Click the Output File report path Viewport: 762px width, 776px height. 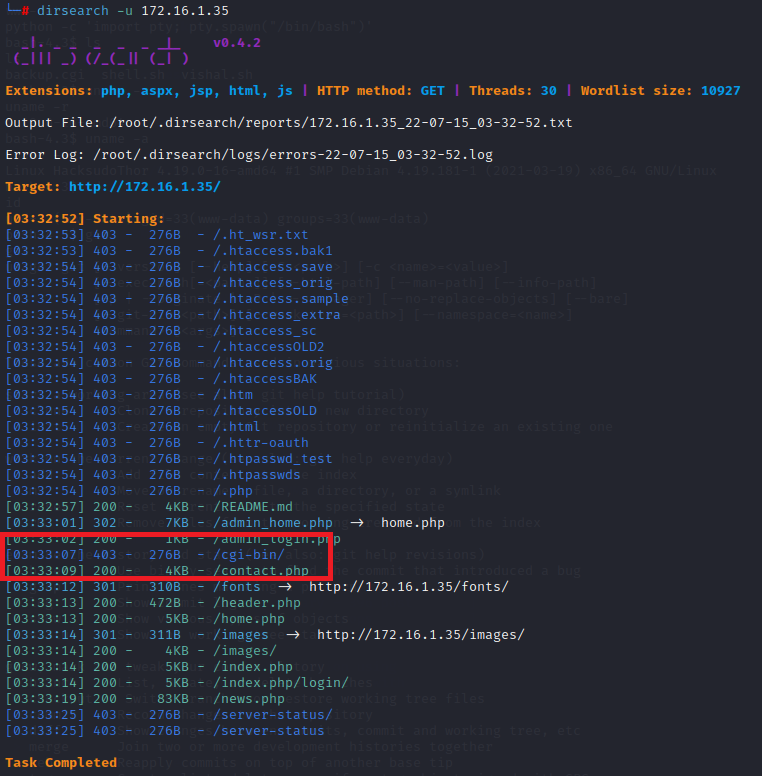tap(340, 123)
